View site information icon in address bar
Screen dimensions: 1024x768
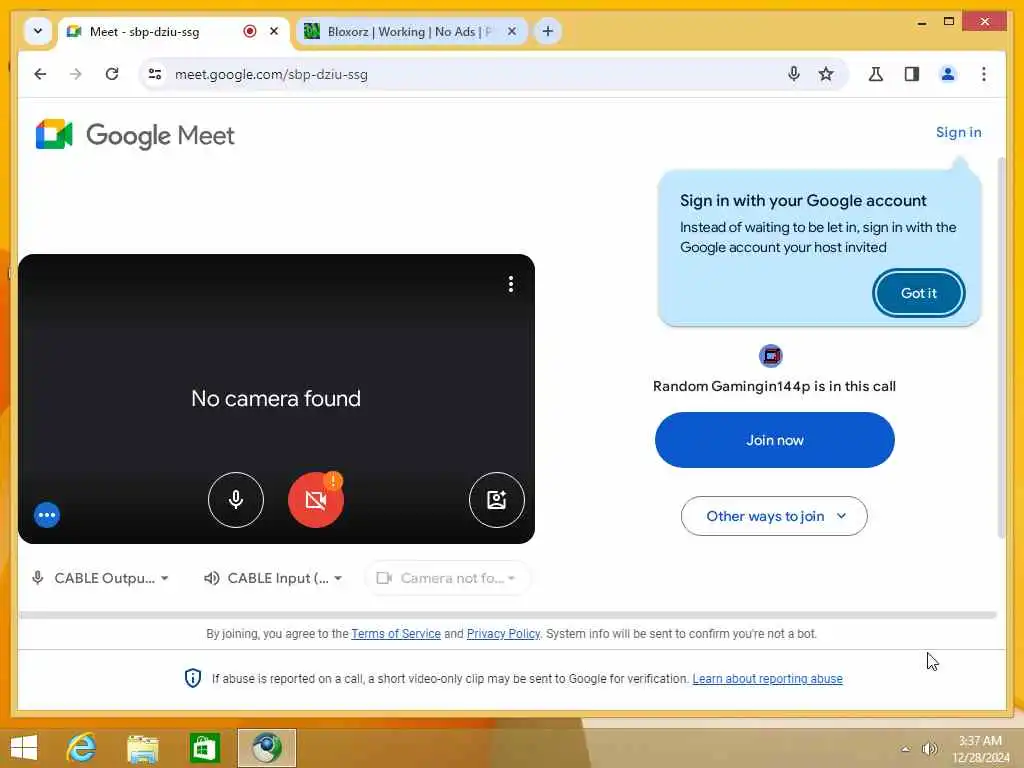tap(155, 74)
